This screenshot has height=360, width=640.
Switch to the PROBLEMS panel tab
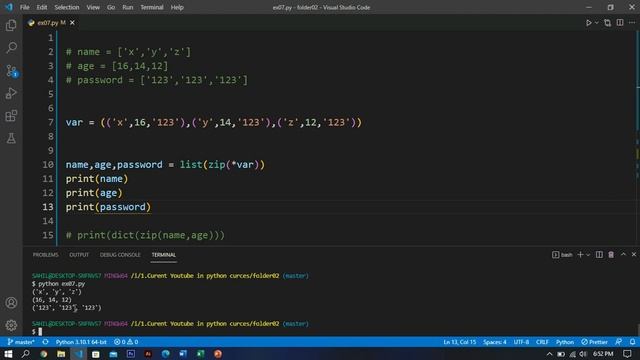coord(46,255)
